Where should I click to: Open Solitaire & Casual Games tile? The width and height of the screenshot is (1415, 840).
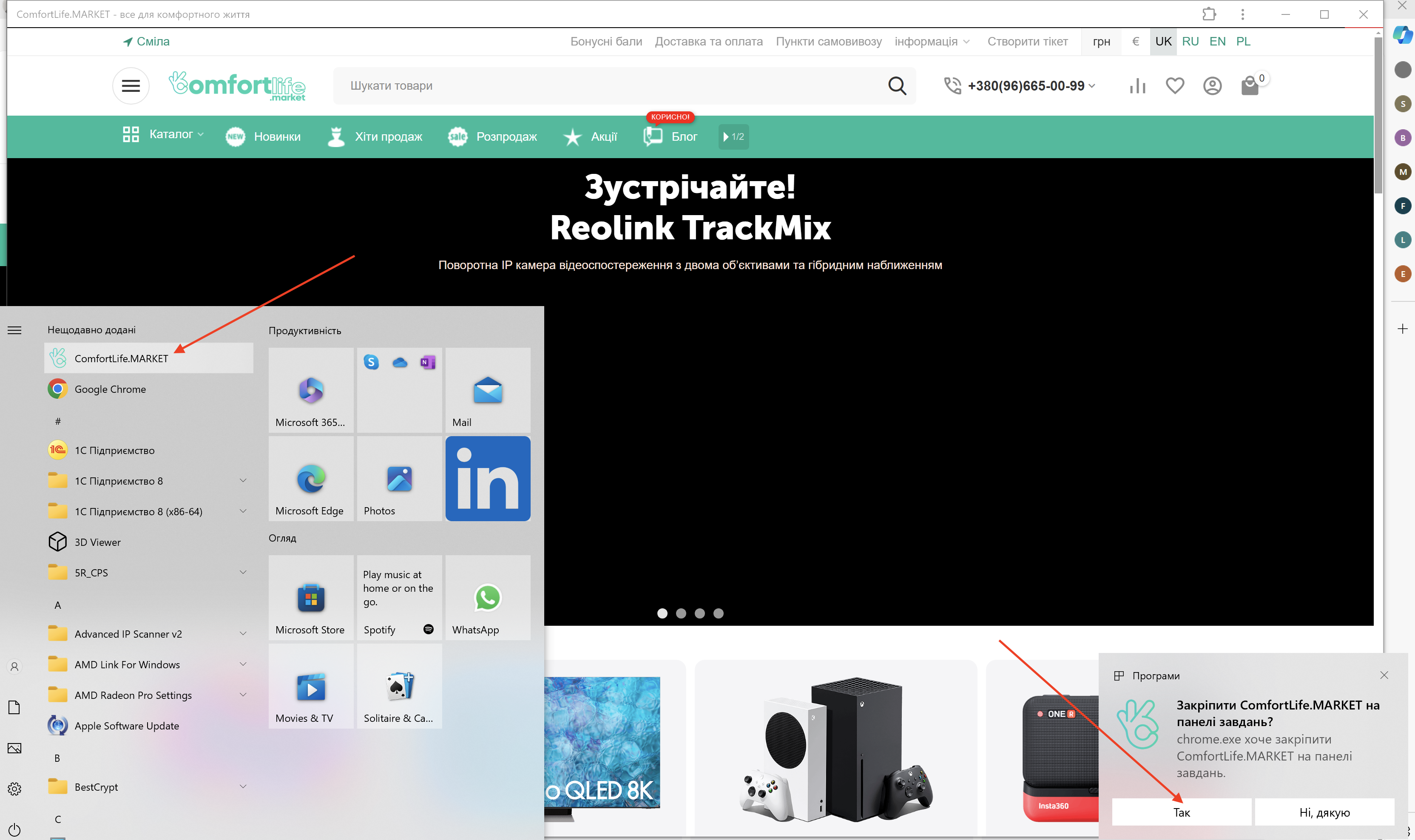[400, 685]
